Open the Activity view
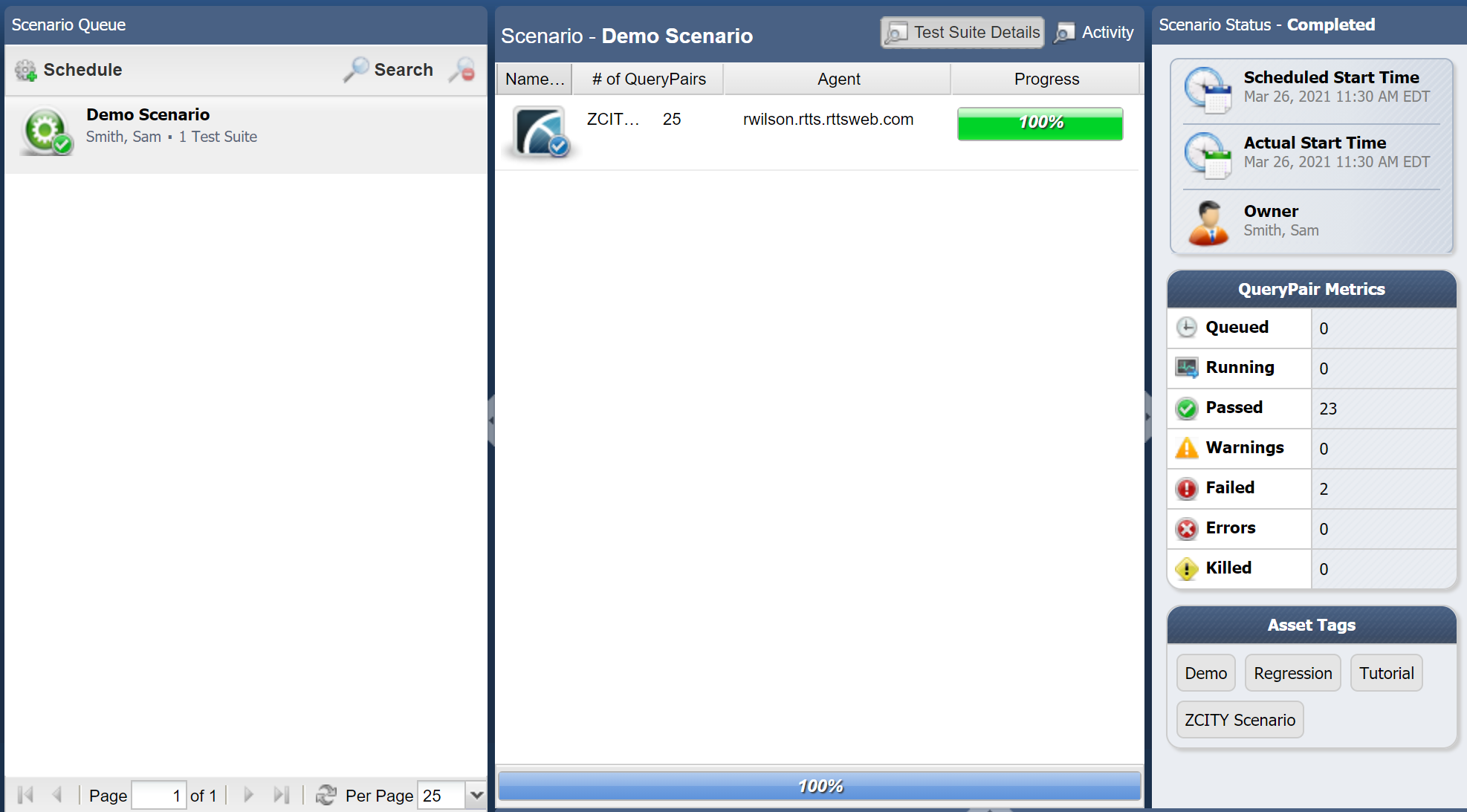Viewport: 1467px width, 812px height. click(x=1095, y=33)
